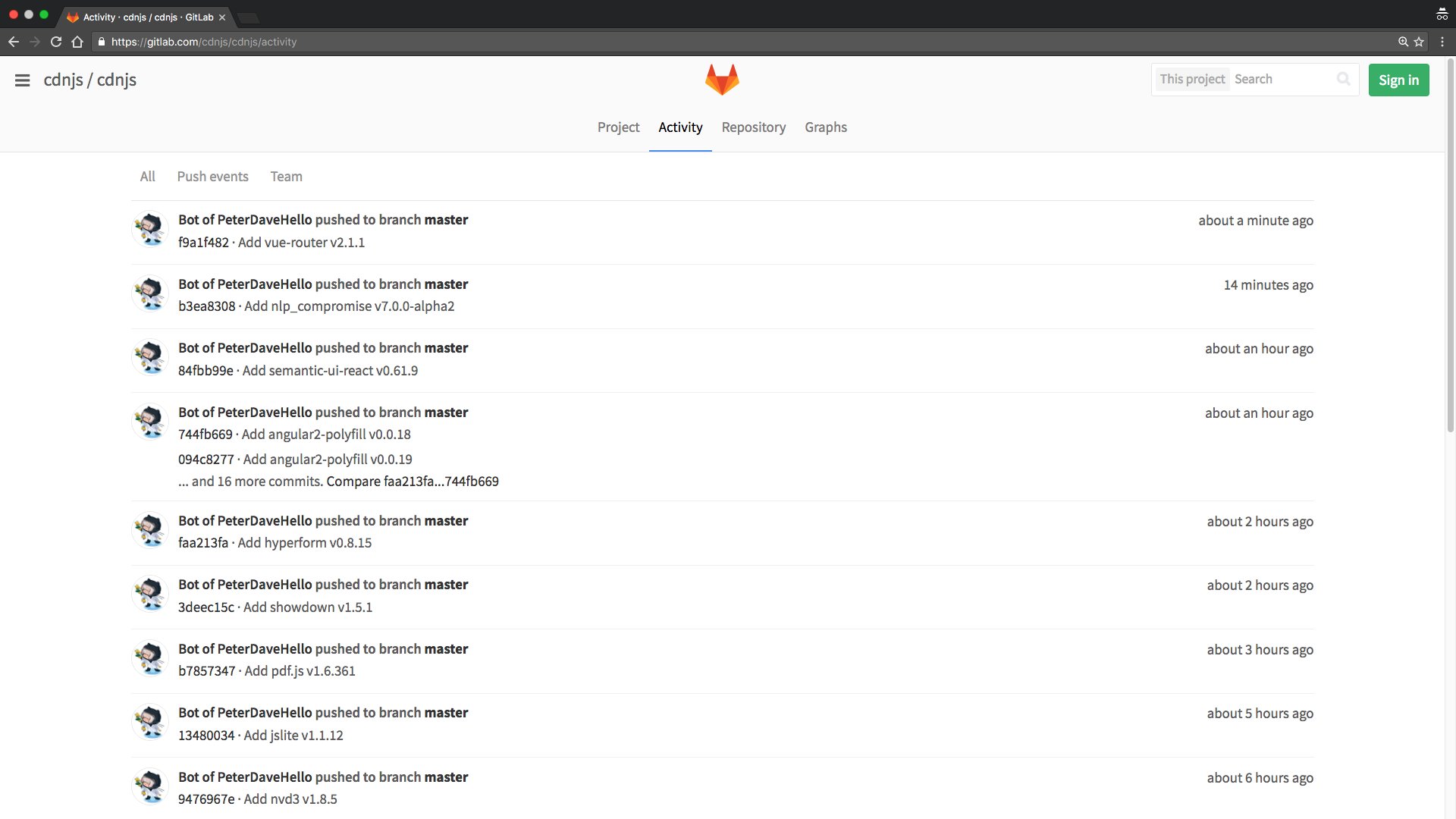Screen dimensions: 1456x819
Task: Open Compare faa213fa...744fb669 link
Action: [x=413, y=482]
